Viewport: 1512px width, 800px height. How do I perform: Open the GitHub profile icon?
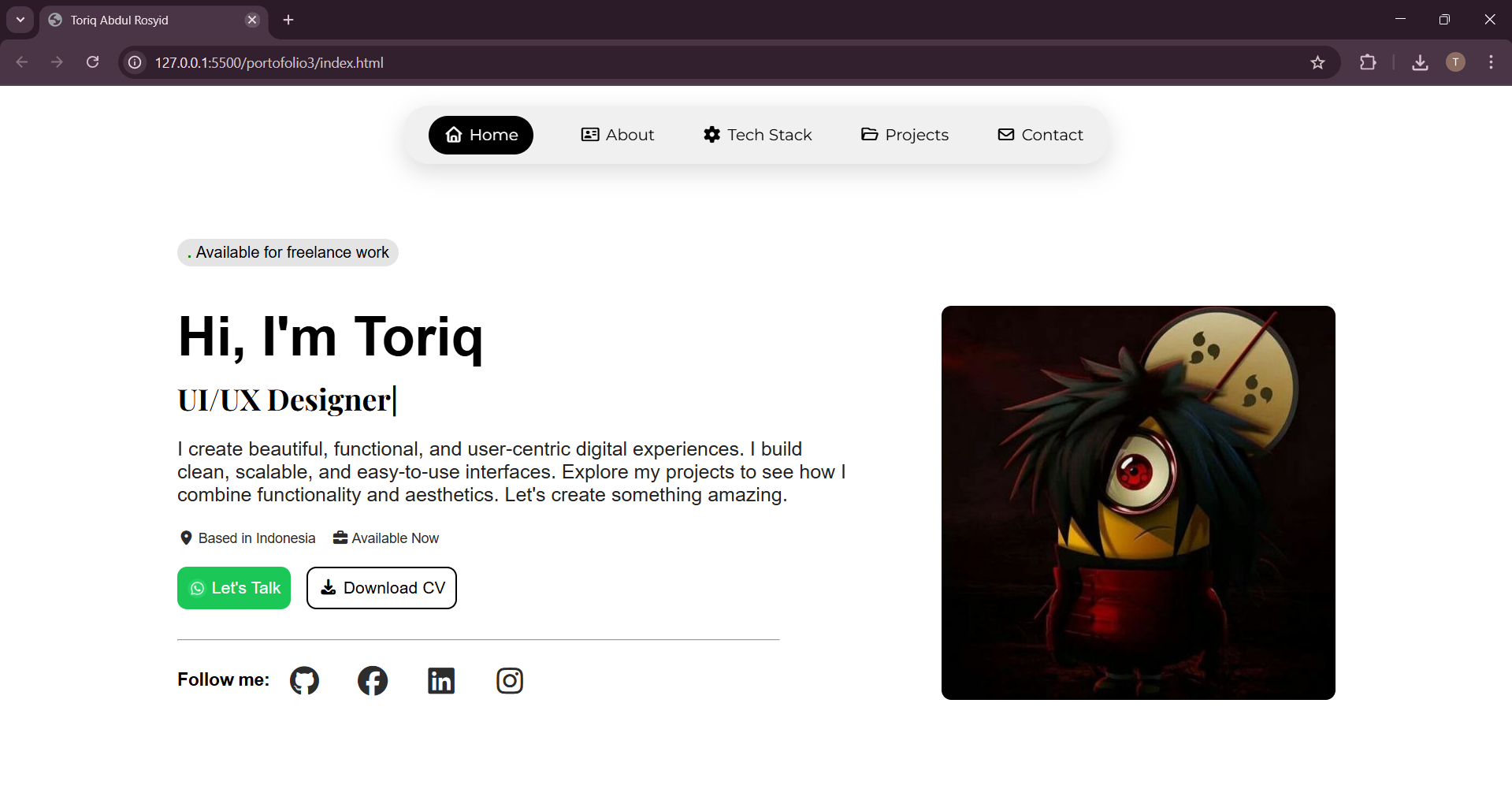[304, 680]
